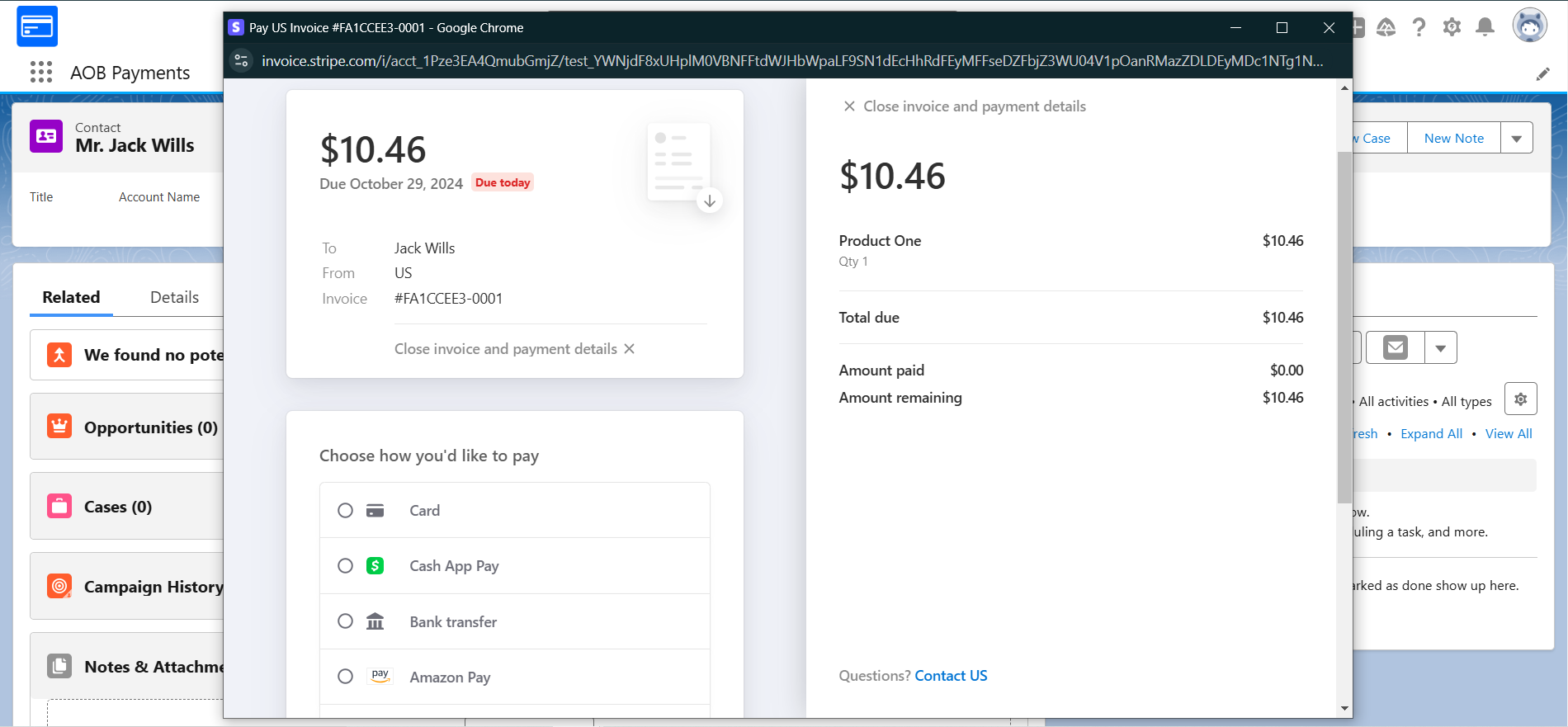Screen dimensions: 1568x727
Task: Click Expand All link in activity panel
Action: point(1431,434)
